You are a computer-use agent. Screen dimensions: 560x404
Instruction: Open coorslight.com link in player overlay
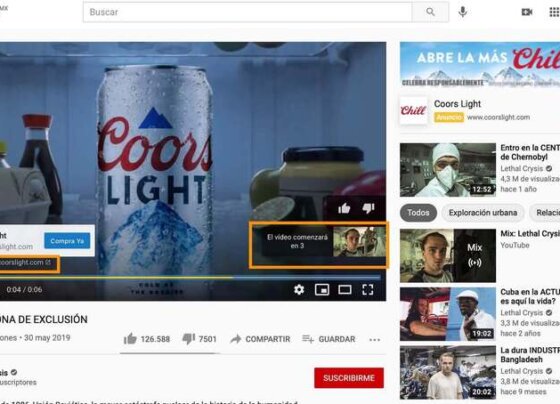[25, 263]
